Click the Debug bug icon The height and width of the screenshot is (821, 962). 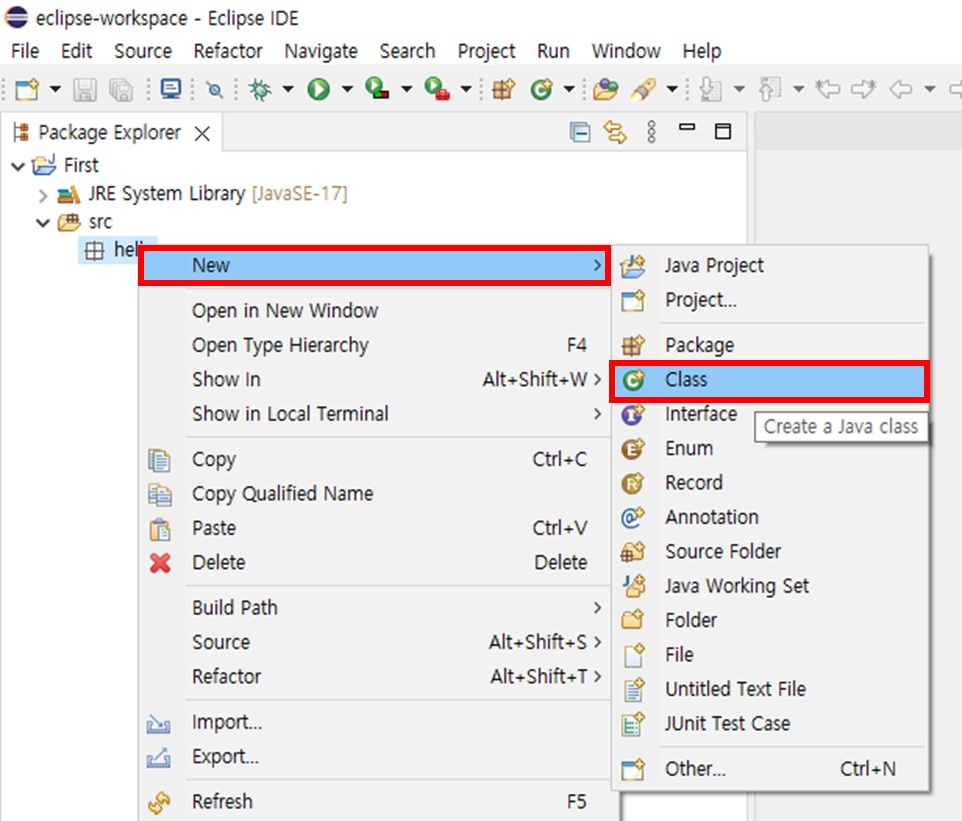tap(260, 90)
